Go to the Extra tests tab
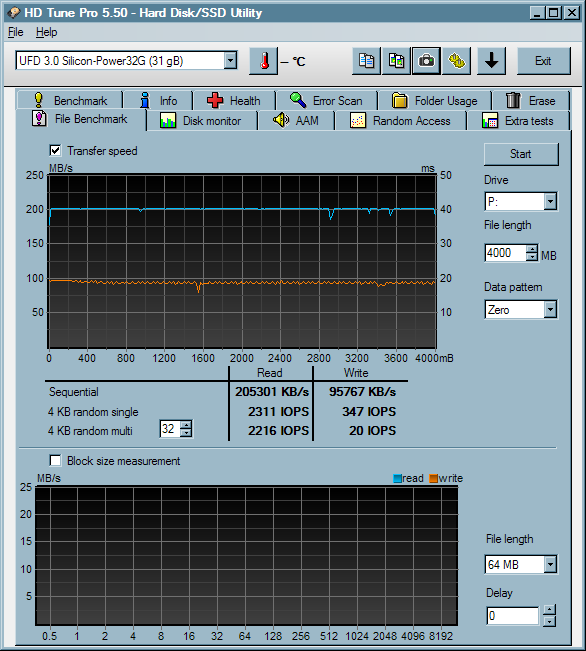This screenshot has height=651, width=586. point(518,121)
